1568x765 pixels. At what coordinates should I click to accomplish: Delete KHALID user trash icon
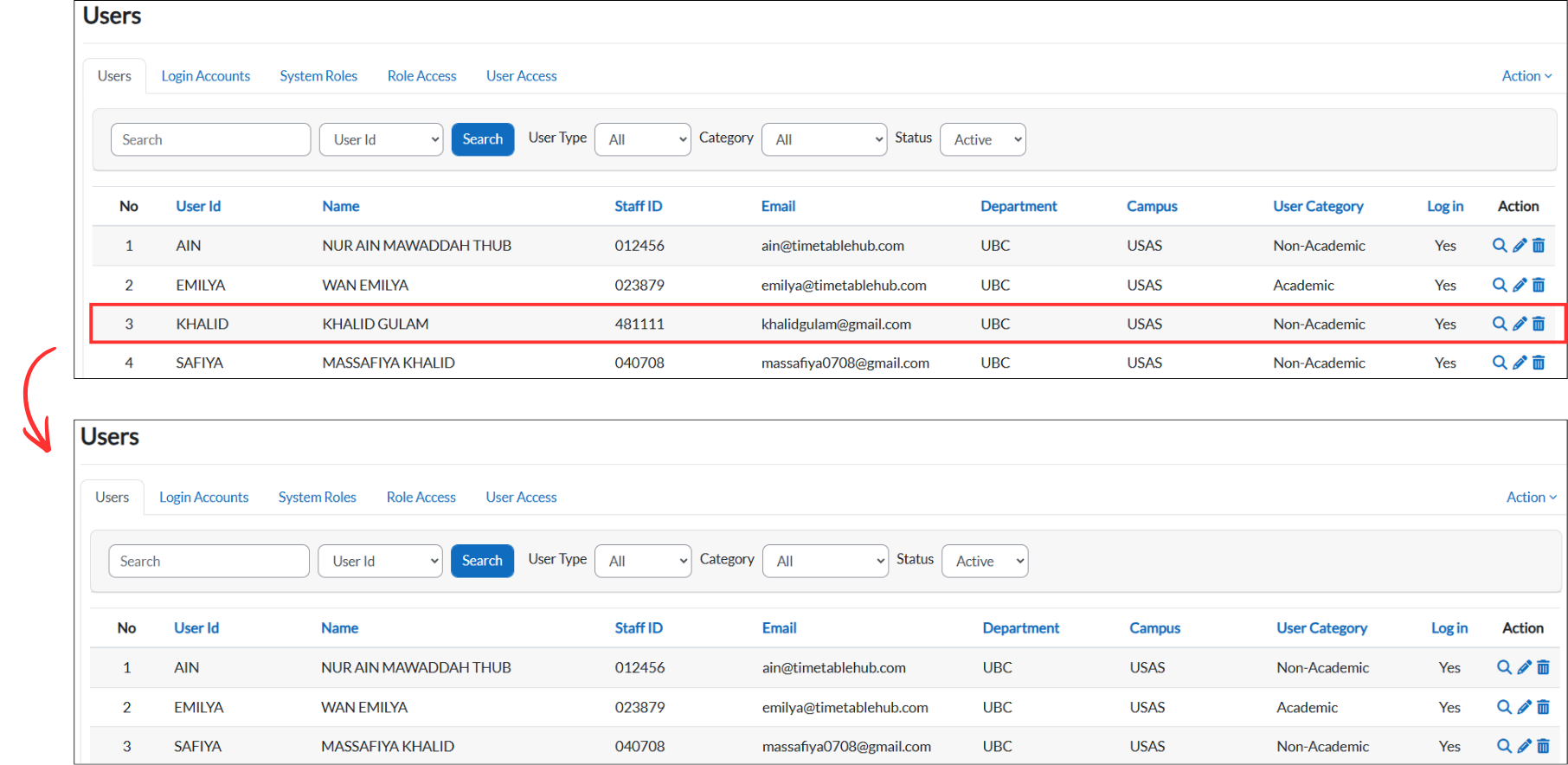pos(1539,324)
